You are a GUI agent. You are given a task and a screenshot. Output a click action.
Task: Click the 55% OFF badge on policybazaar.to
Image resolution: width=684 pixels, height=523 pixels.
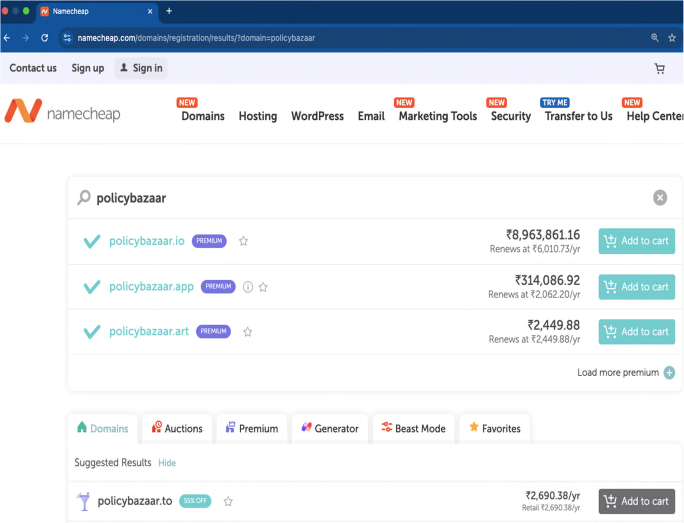tap(195, 501)
